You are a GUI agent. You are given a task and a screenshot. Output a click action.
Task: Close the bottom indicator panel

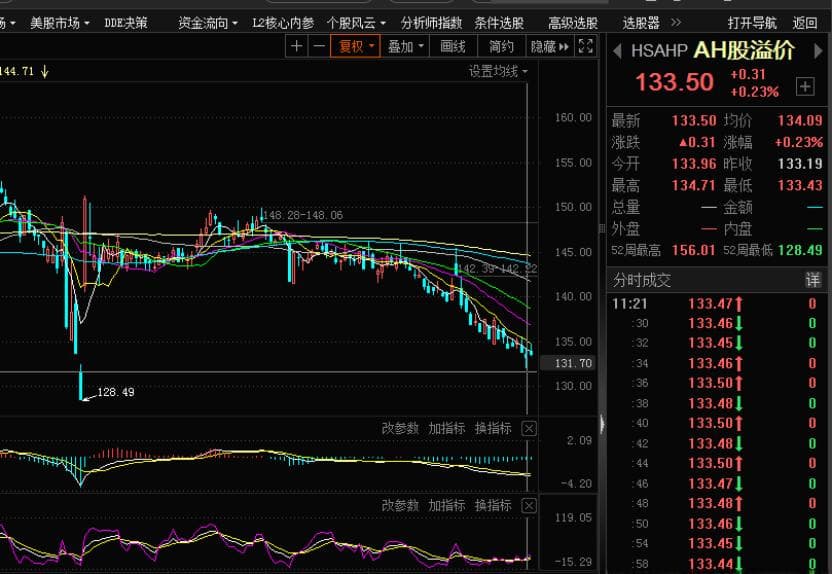(x=529, y=506)
